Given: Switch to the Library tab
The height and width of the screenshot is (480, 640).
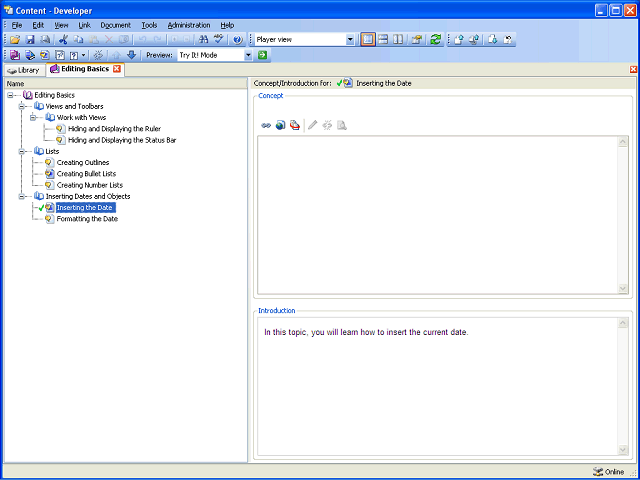Looking at the screenshot, I should point(24,70).
